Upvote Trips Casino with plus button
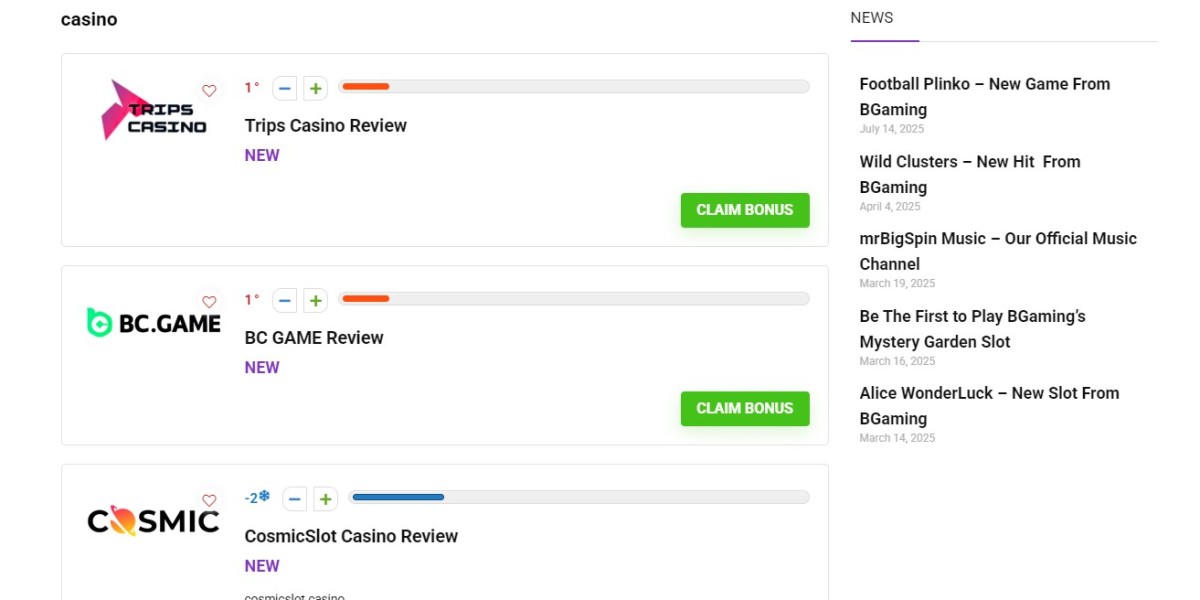1200x600 pixels. [x=315, y=89]
